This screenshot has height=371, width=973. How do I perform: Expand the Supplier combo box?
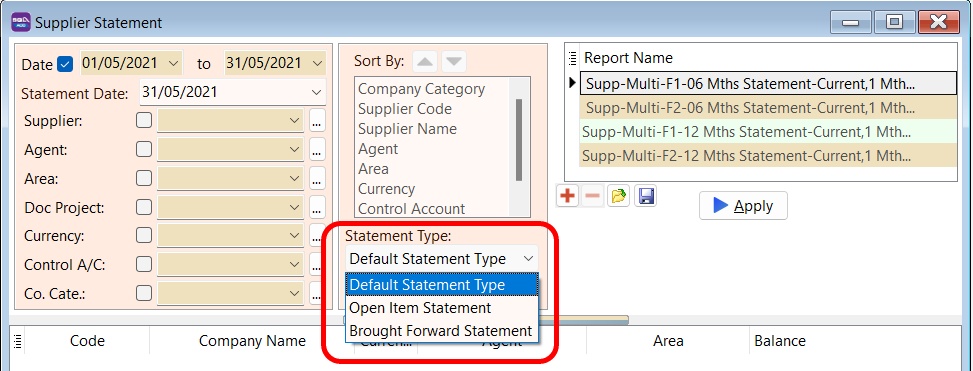295,121
